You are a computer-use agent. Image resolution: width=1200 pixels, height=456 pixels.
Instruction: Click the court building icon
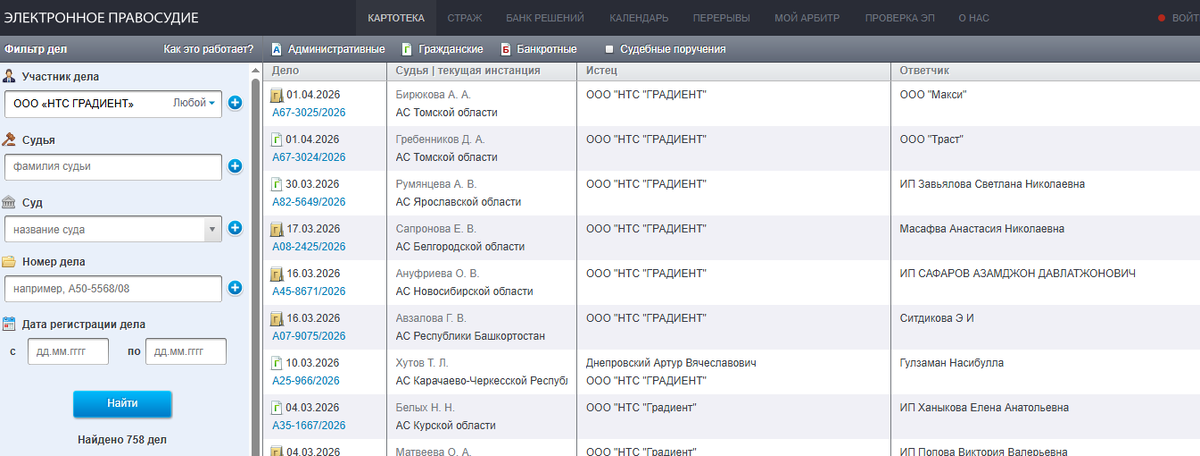[x=10, y=202]
